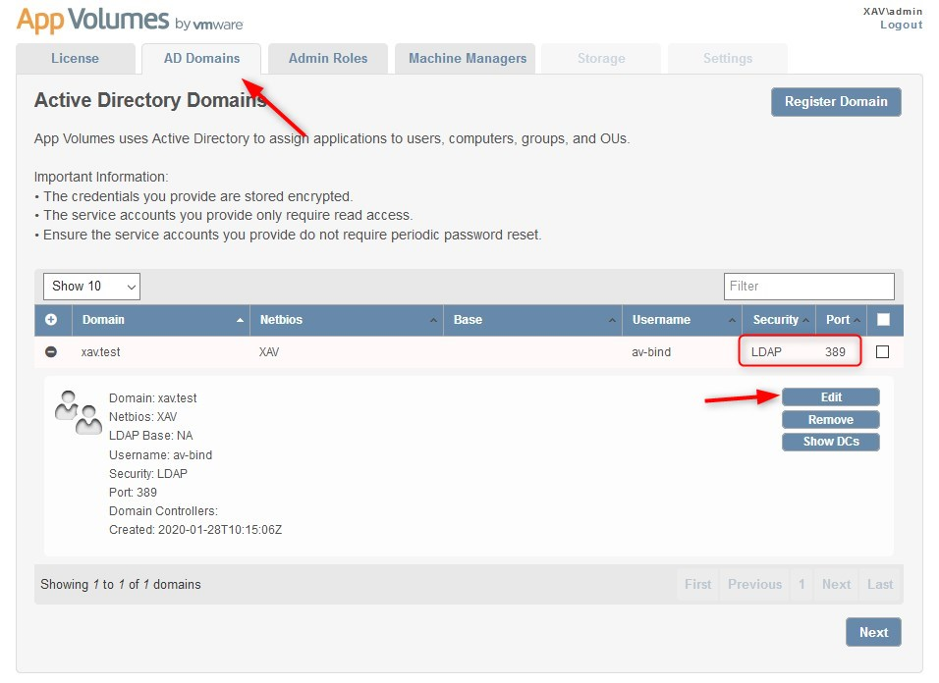Sort table by Netbios column
The image size is (939, 683).
347,320
